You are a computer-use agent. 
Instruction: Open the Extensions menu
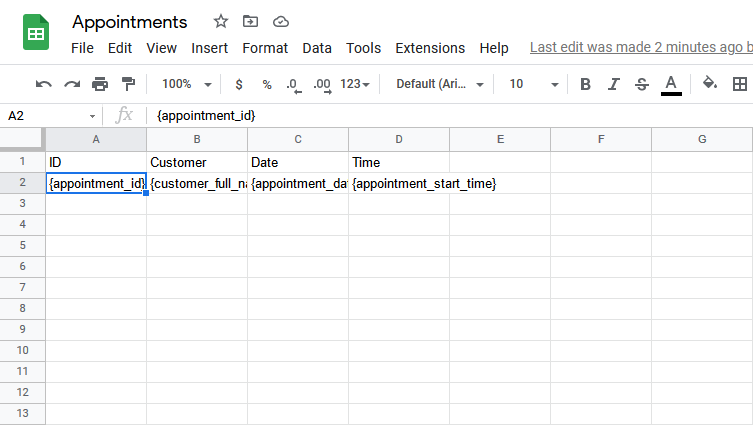[430, 48]
